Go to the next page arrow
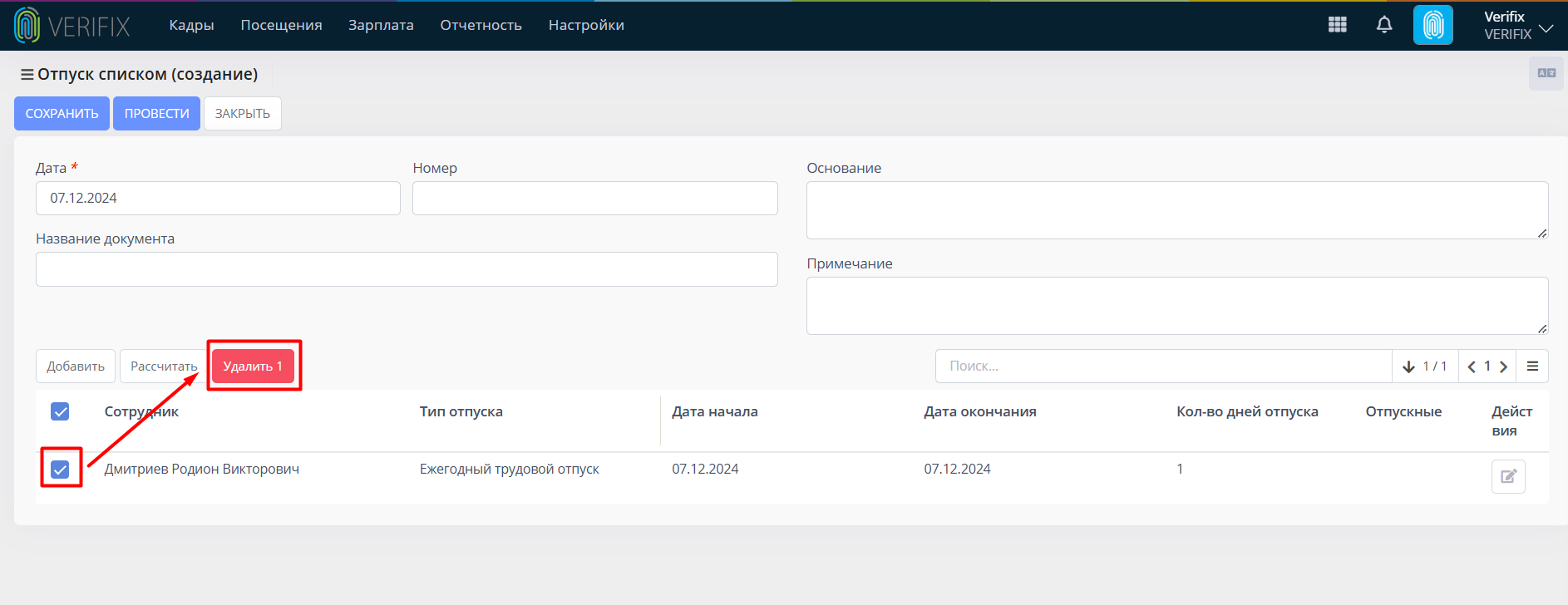Screen dimensions: 1568x605 point(1503,366)
